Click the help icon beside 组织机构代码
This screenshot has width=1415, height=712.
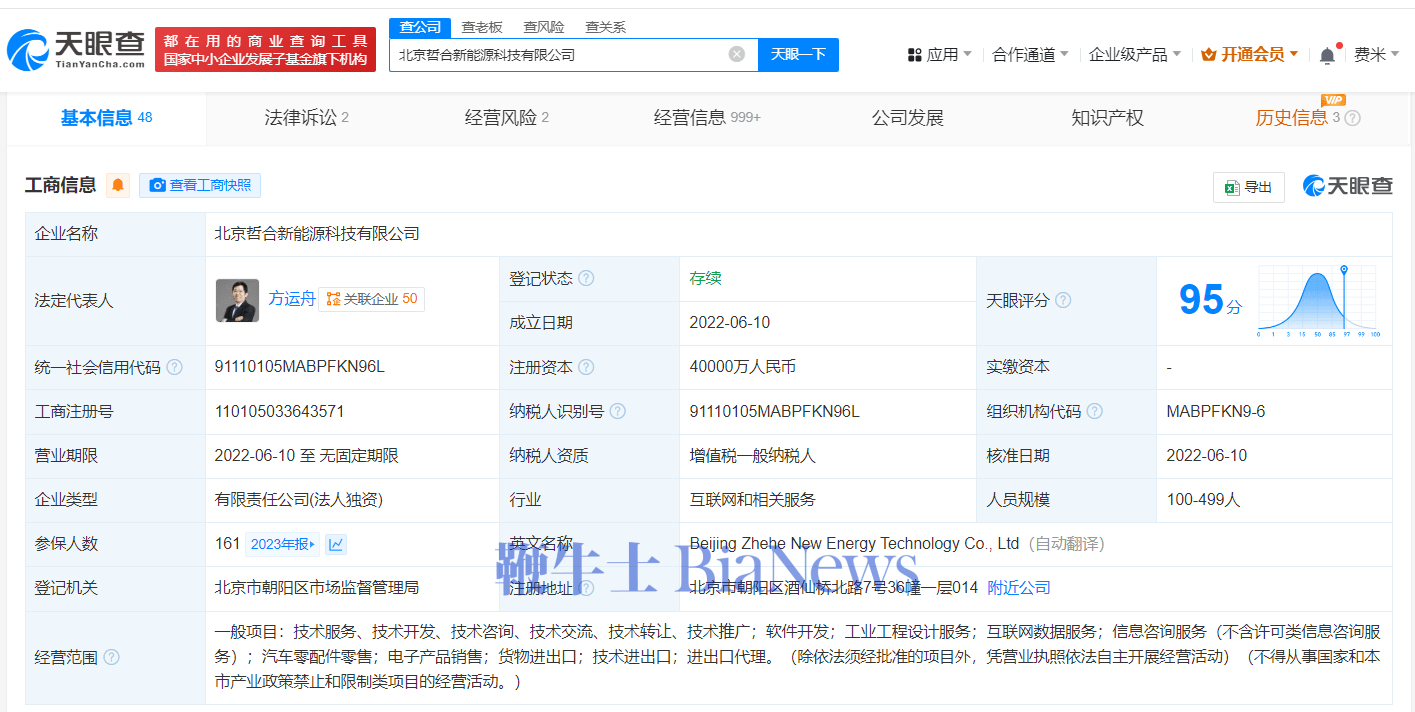(1095, 411)
